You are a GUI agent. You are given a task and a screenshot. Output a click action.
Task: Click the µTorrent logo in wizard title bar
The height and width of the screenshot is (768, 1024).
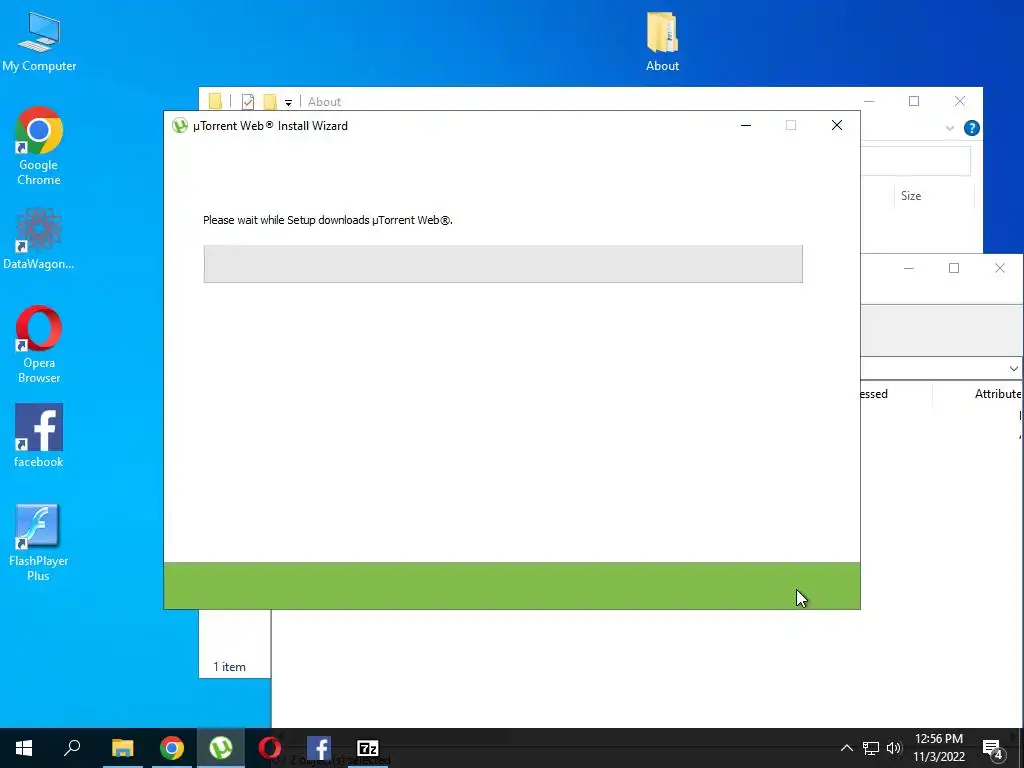click(180, 125)
